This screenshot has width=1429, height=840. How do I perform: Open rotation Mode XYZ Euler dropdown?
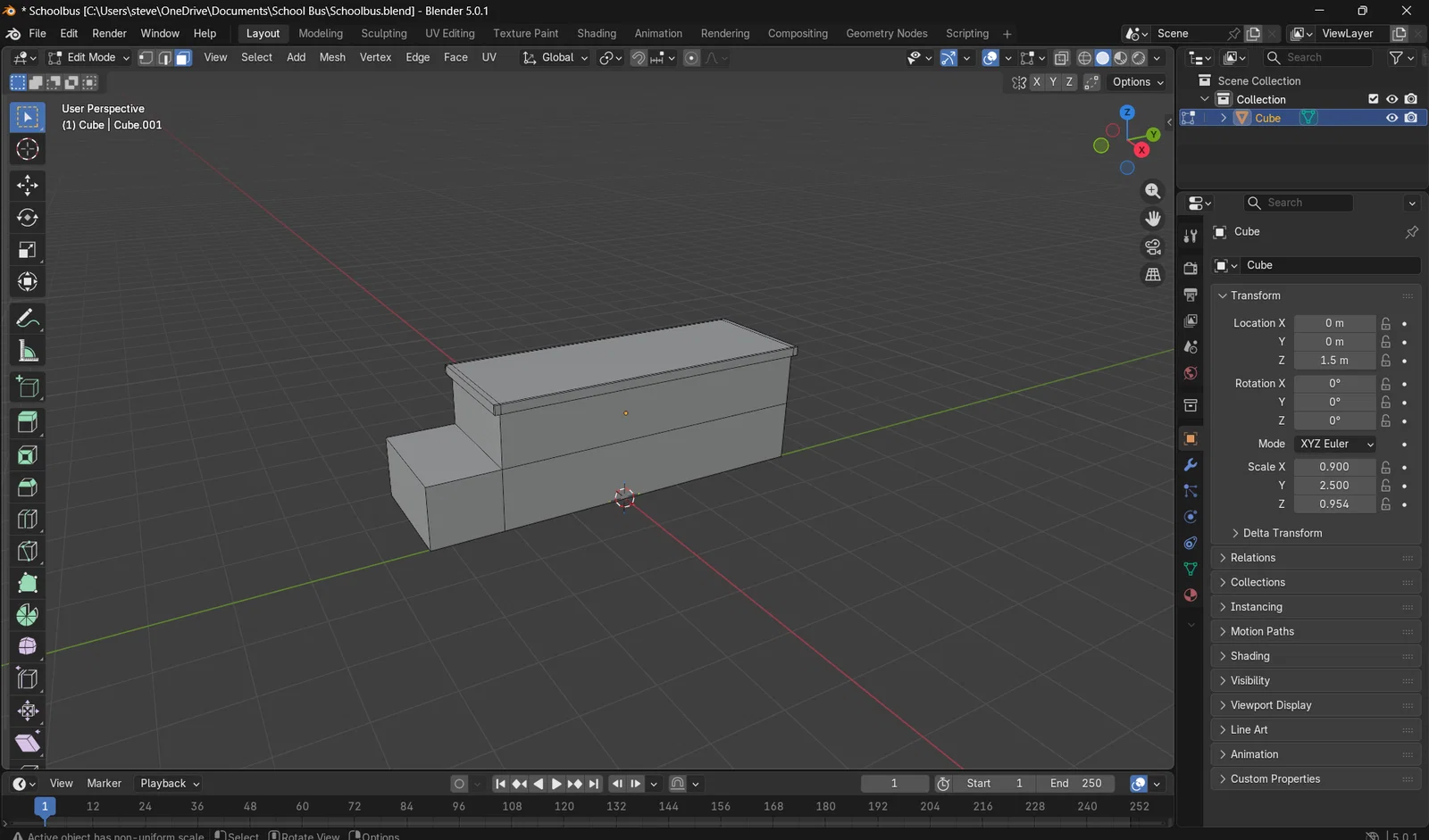[1335, 444]
